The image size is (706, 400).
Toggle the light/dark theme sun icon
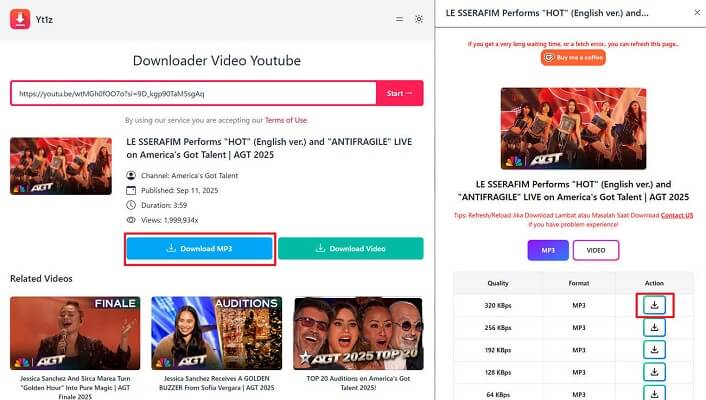[x=419, y=19]
